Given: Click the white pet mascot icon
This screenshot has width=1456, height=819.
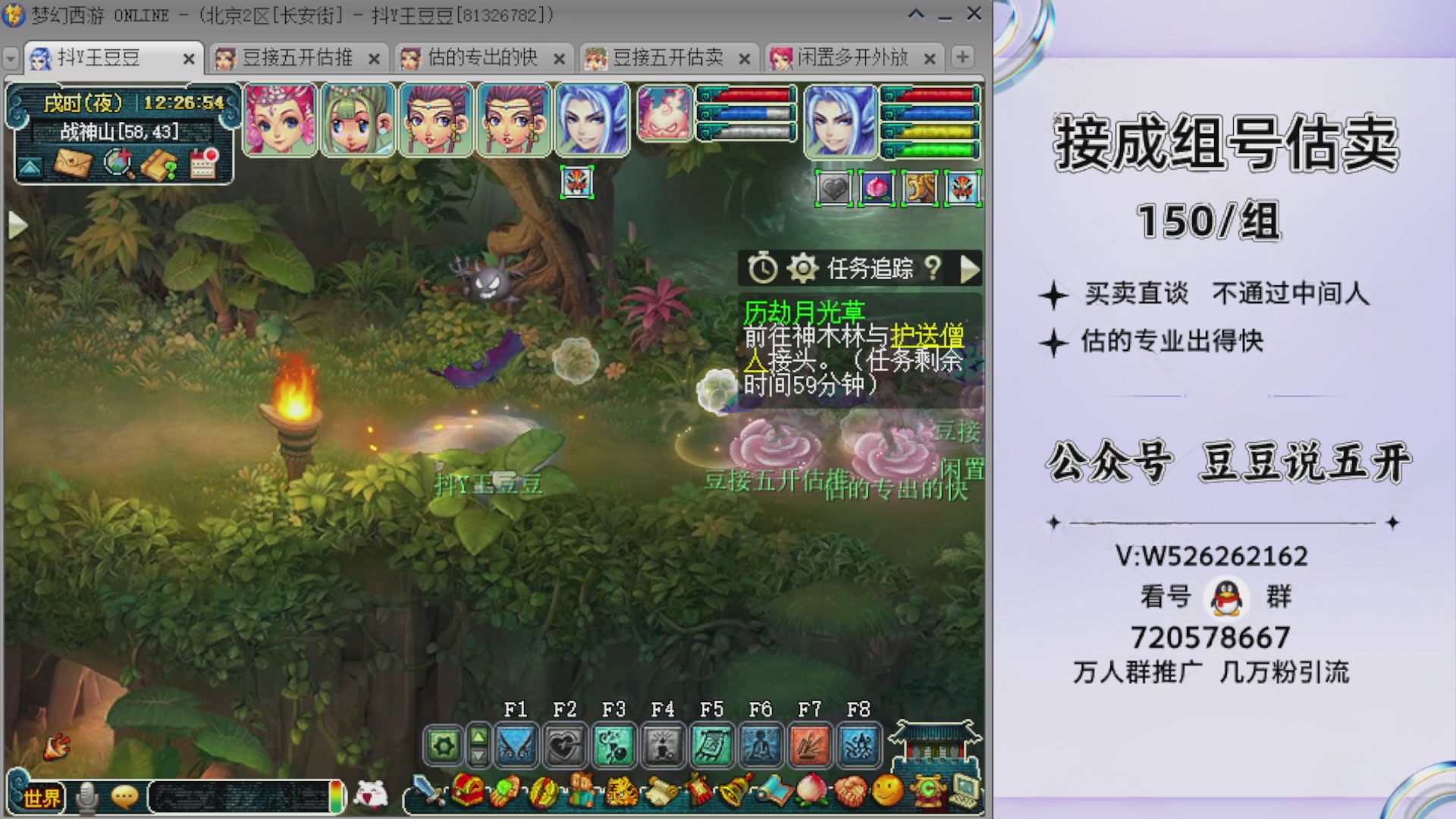Looking at the screenshot, I should (371, 795).
